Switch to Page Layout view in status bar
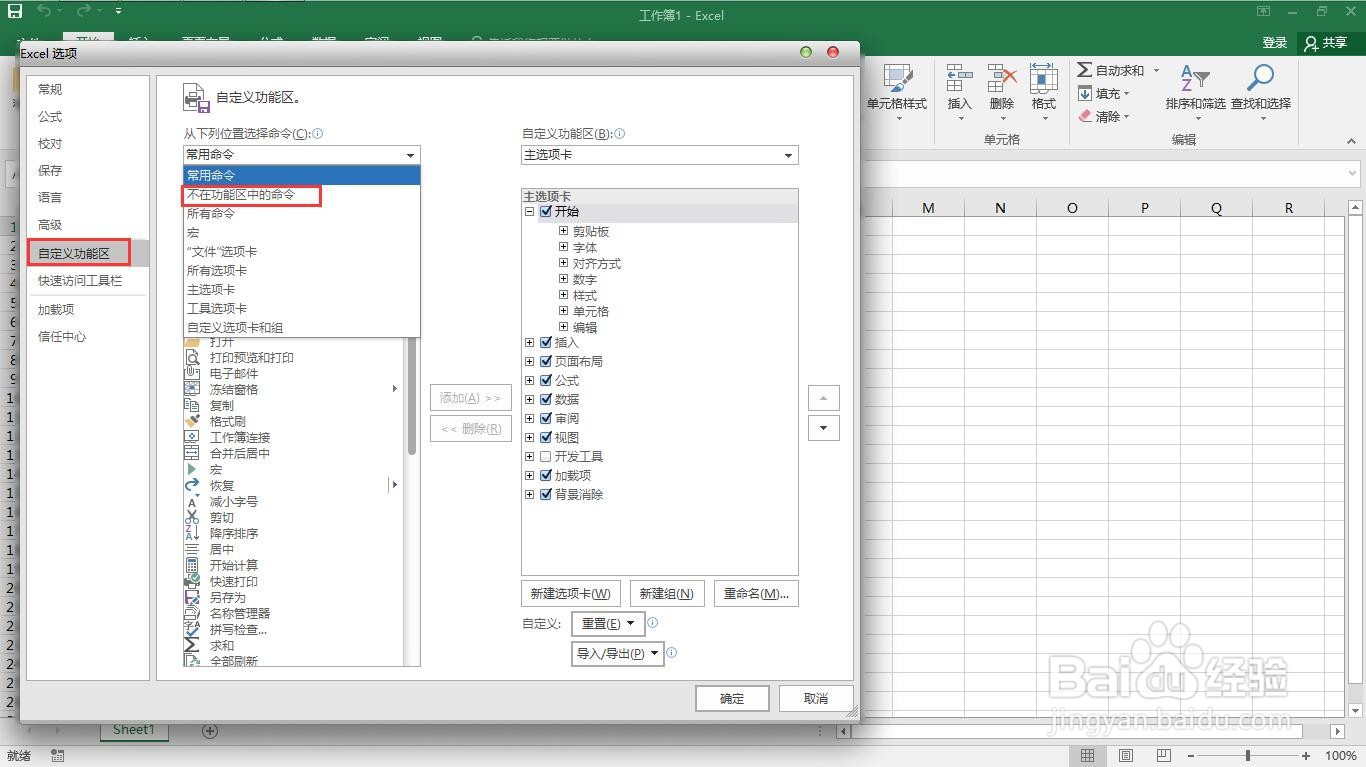Image resolution: width=1366 pixels, height=767 pixels. point(1126,756)
